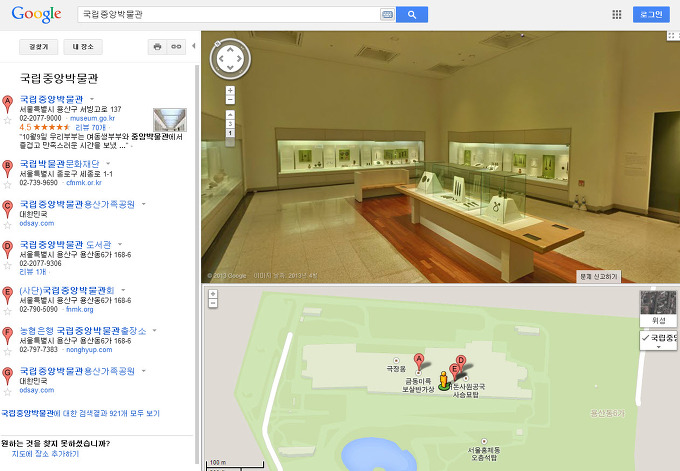Star result A 국립중앙박물관 to save

point(8,119)
